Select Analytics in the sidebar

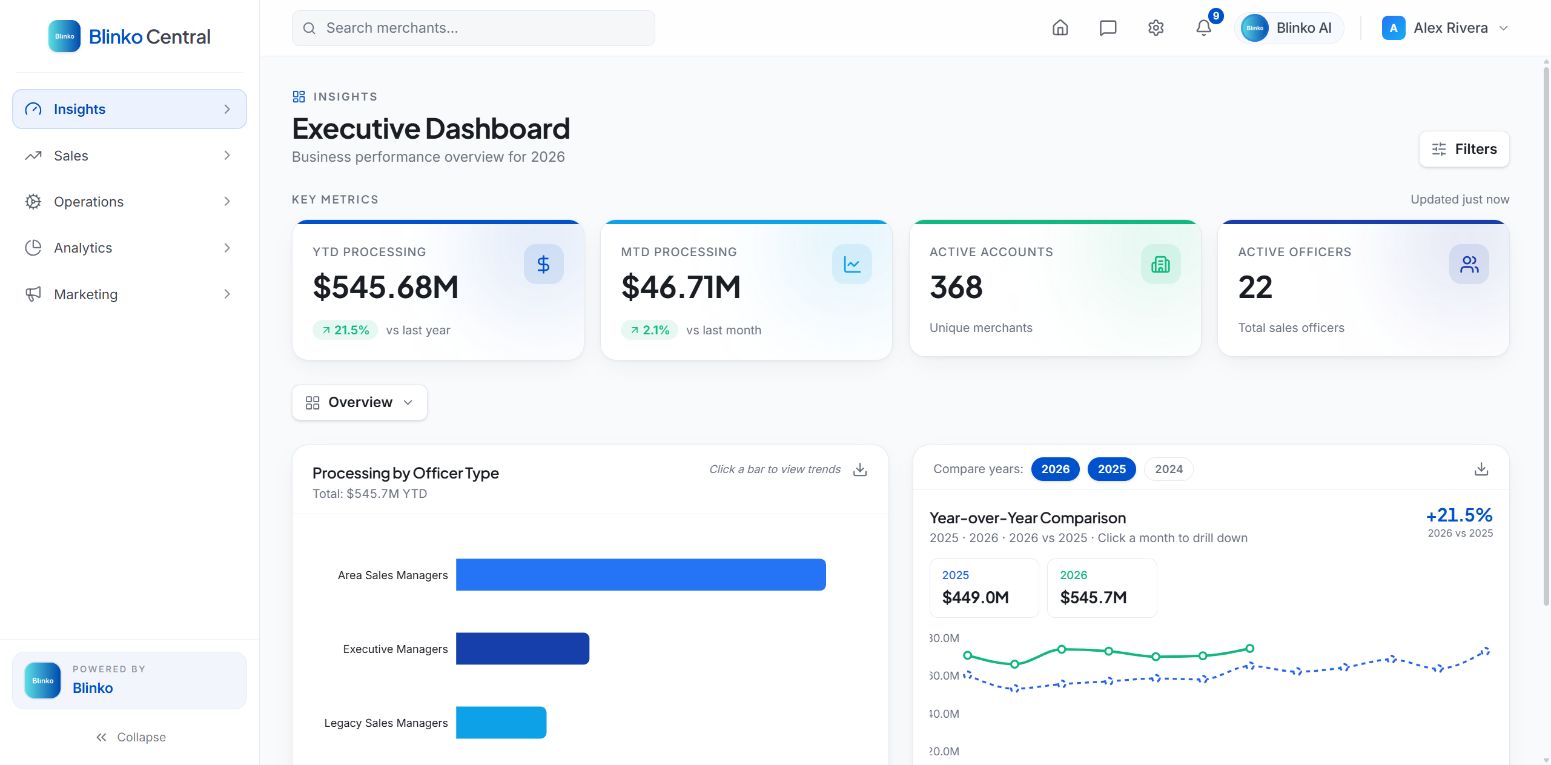click(x=129, y=248)
